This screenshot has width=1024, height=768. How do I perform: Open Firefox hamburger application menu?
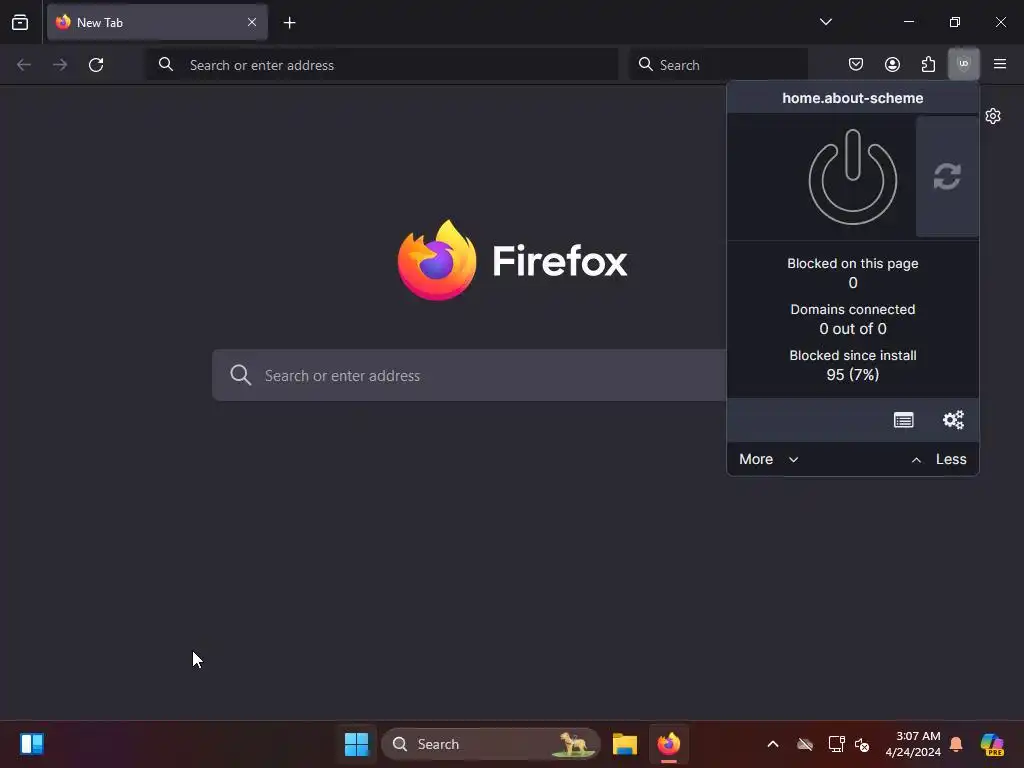coord(999,64)
